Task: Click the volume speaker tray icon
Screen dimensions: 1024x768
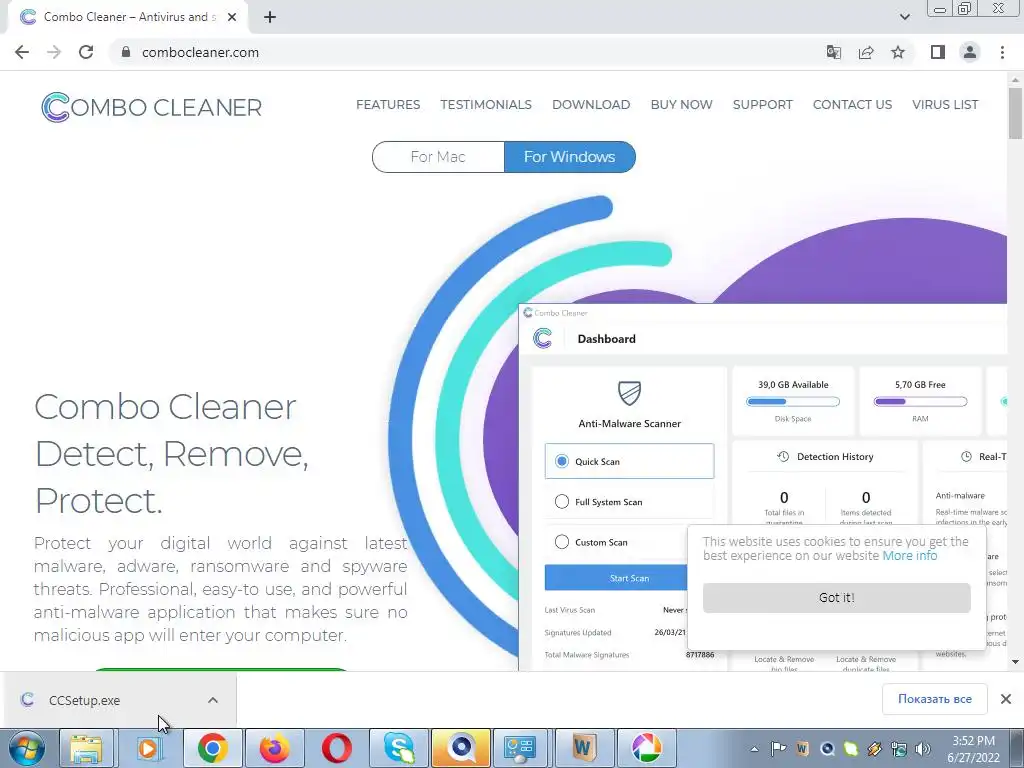Action: click(x=923, y=749)
